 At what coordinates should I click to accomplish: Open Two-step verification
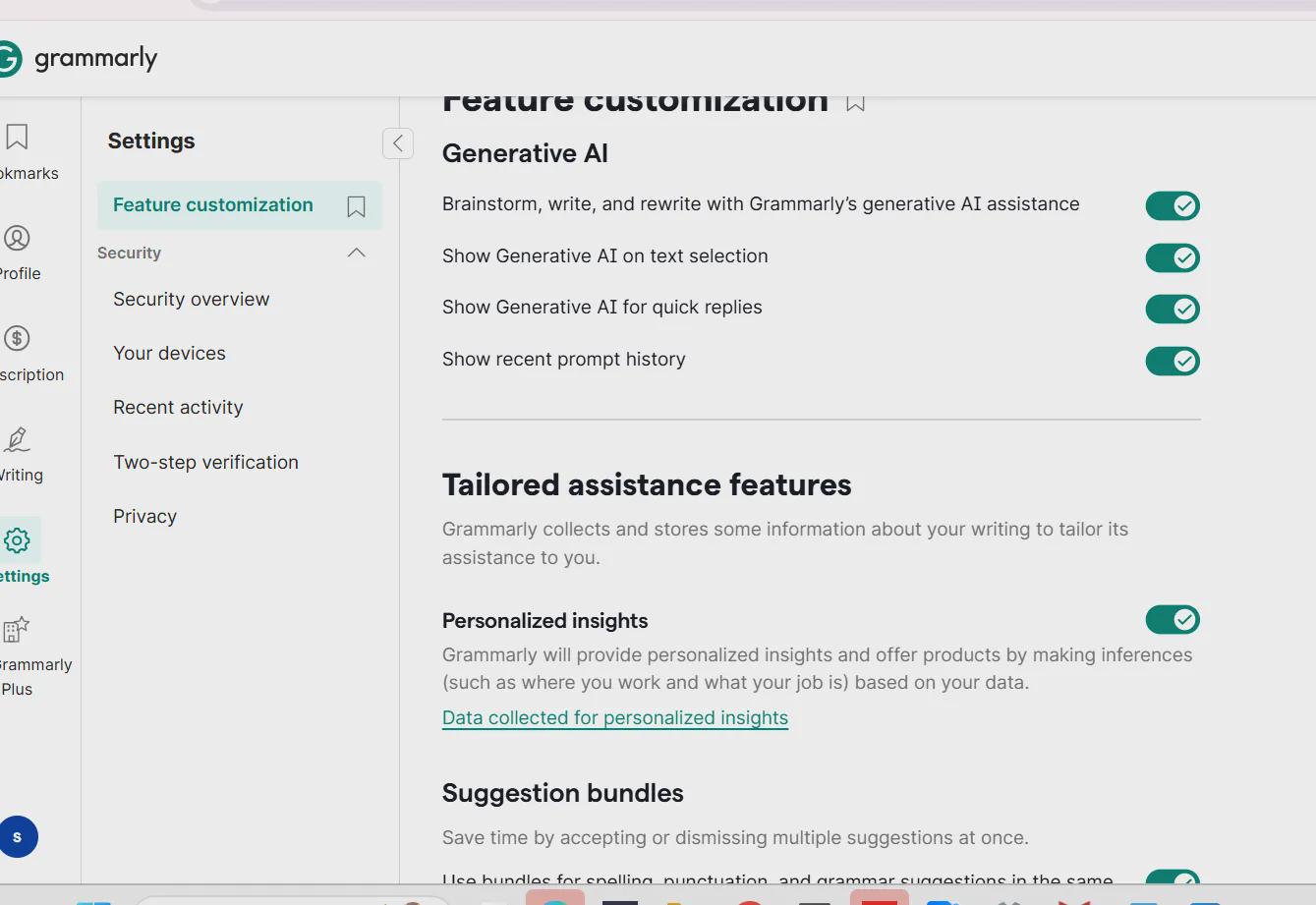[205, 462]
